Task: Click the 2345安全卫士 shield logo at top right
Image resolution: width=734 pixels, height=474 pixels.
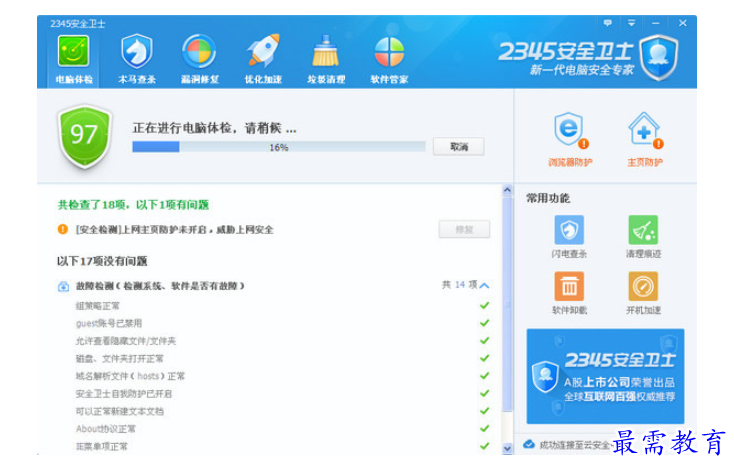Action: [x=659, y=58]
